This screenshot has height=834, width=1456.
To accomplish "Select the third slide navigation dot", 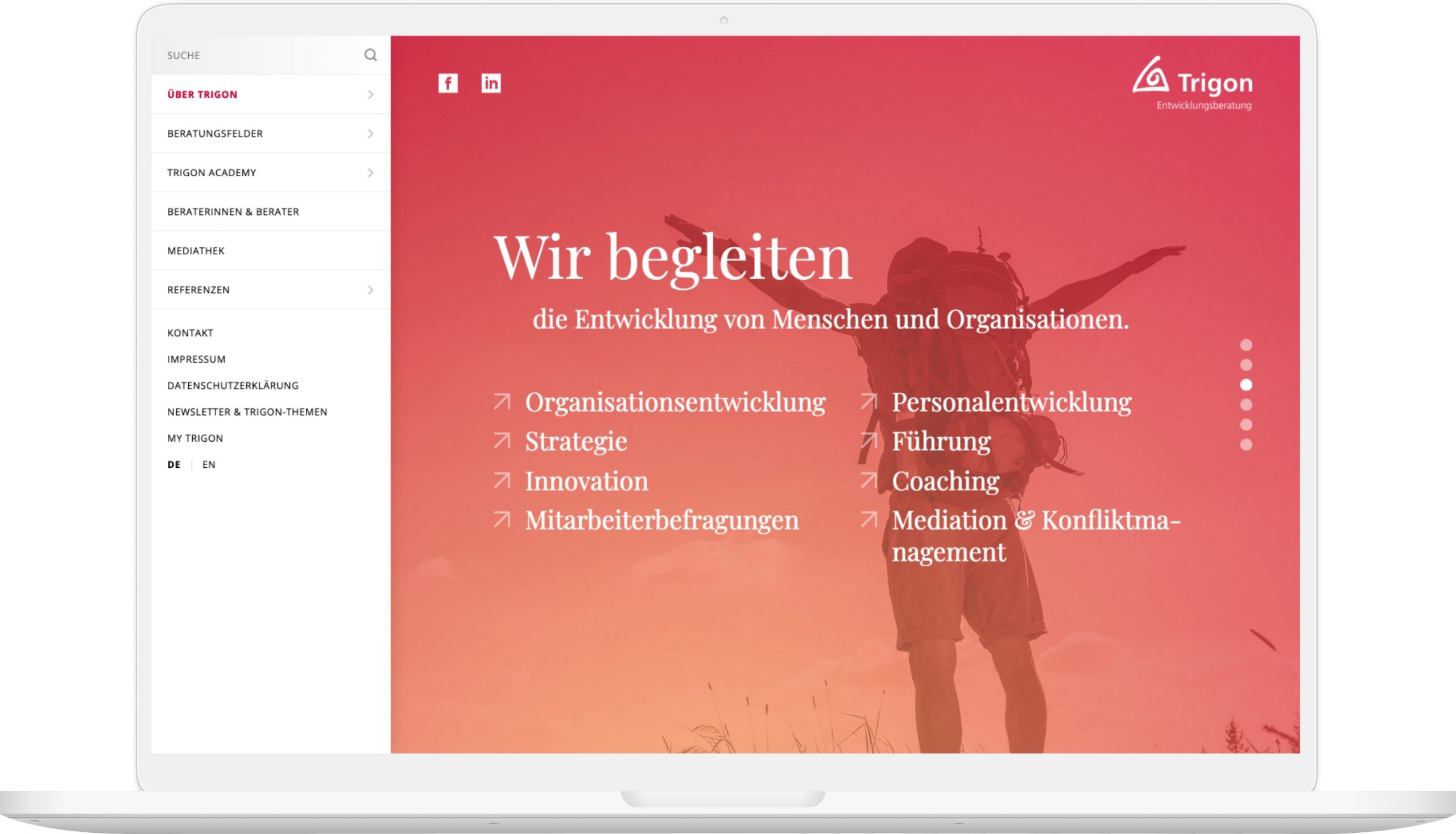I will tap(1247, 384).
